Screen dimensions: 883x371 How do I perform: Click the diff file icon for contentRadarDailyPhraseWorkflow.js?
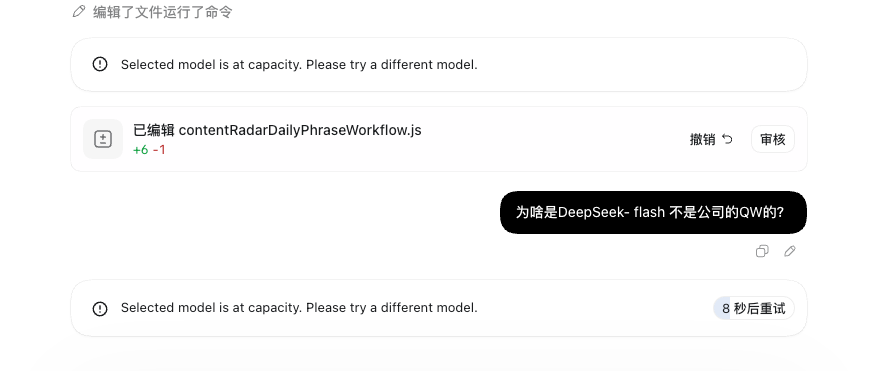point(103,139)
